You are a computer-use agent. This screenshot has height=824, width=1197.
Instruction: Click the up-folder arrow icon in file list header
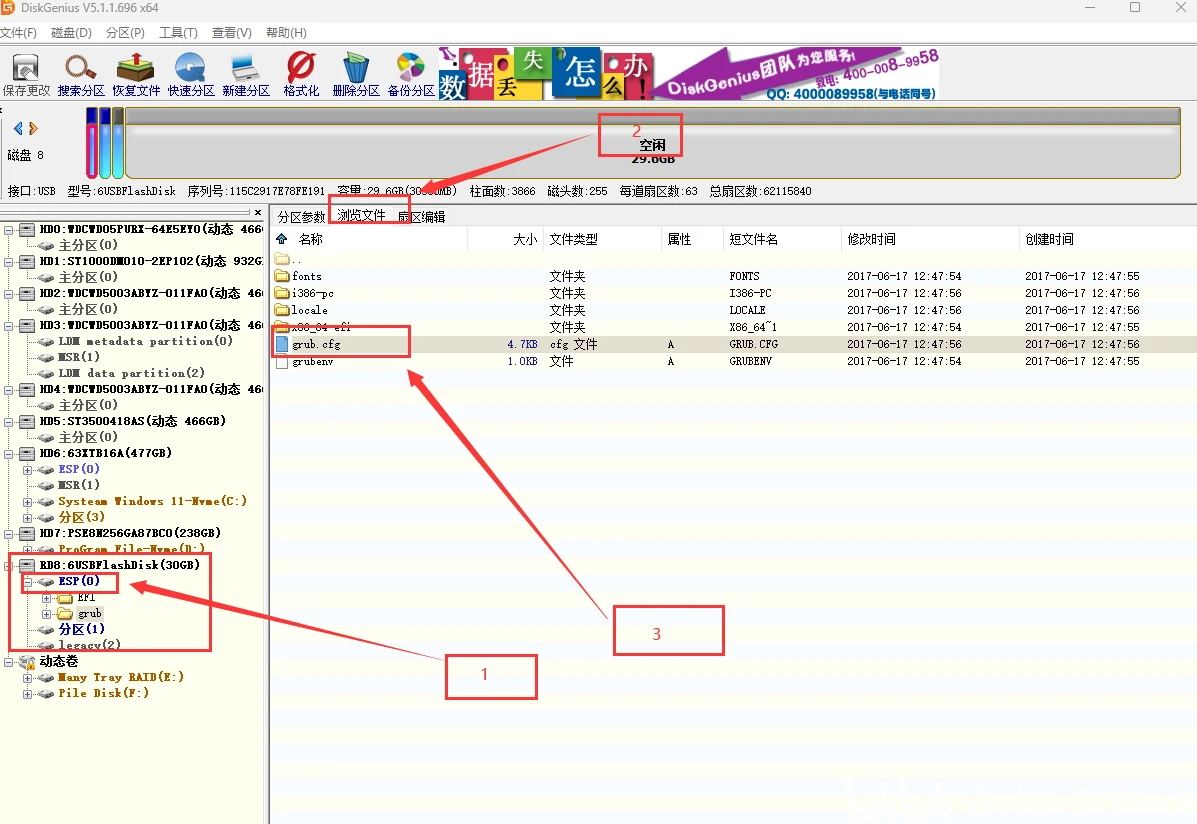(282, 239)
